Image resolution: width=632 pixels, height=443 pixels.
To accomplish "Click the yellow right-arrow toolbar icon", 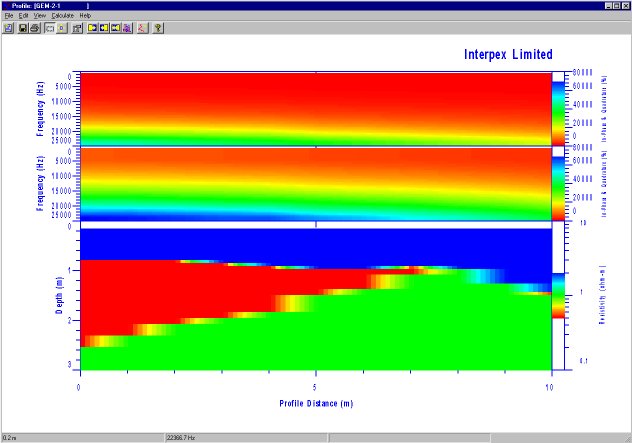I will click(92, 28).
